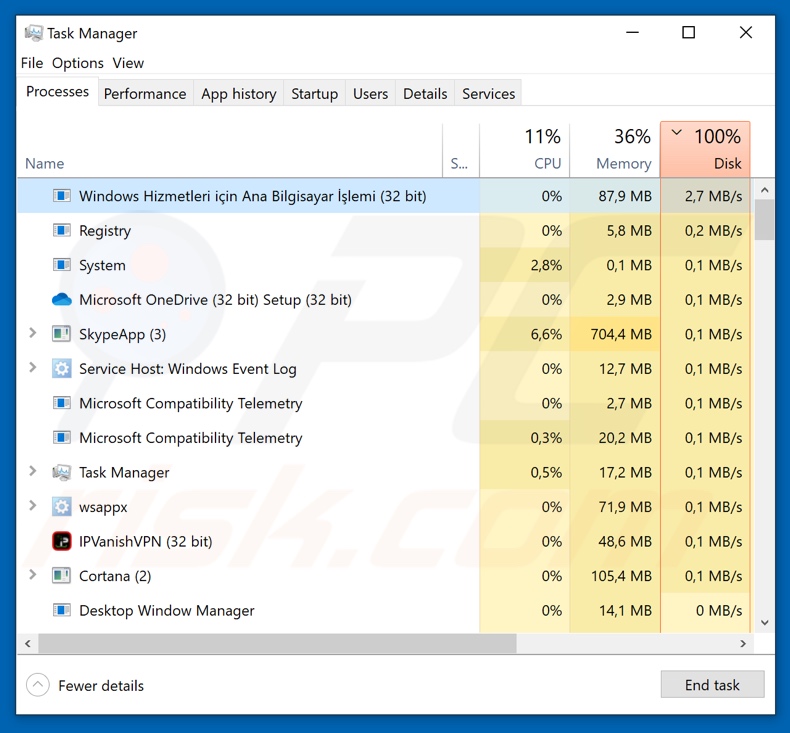Click the Status (S...) column header
The width and height of the screenshot is (790, 733).
click(460, 150)
